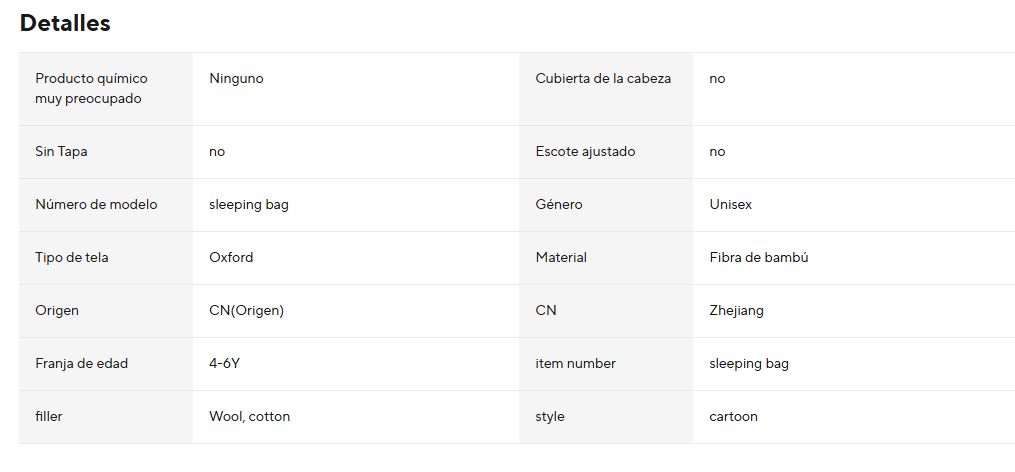Click the 'Género' attribute label
This screenshot has width=1015, height=472.
click(559, 204)
